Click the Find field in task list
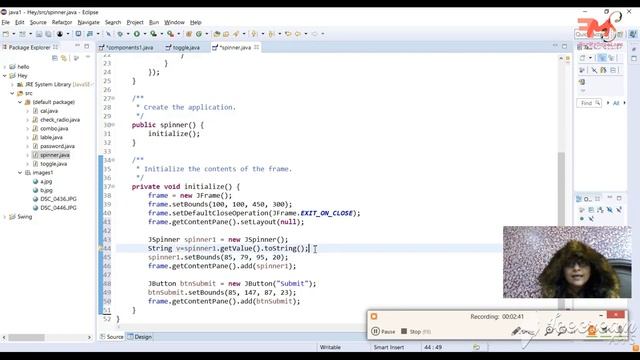The width and height of the screenshot is (640, 360). click(589, 103)
